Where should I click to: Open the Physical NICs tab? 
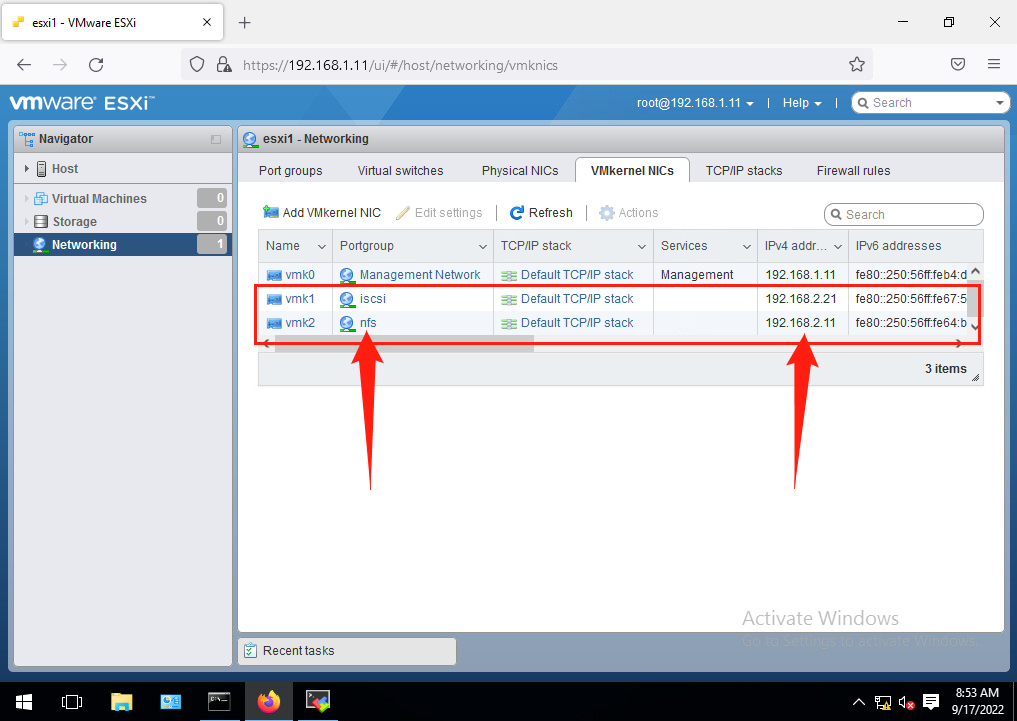coord(519,170)
